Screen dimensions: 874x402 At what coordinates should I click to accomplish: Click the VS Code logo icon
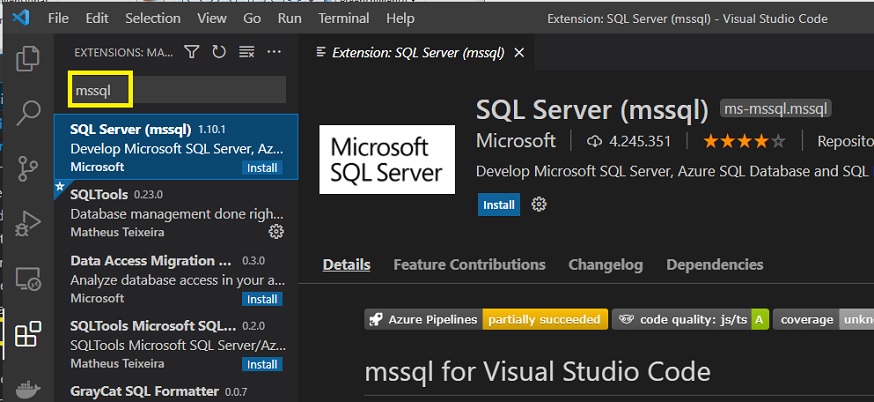21,18
